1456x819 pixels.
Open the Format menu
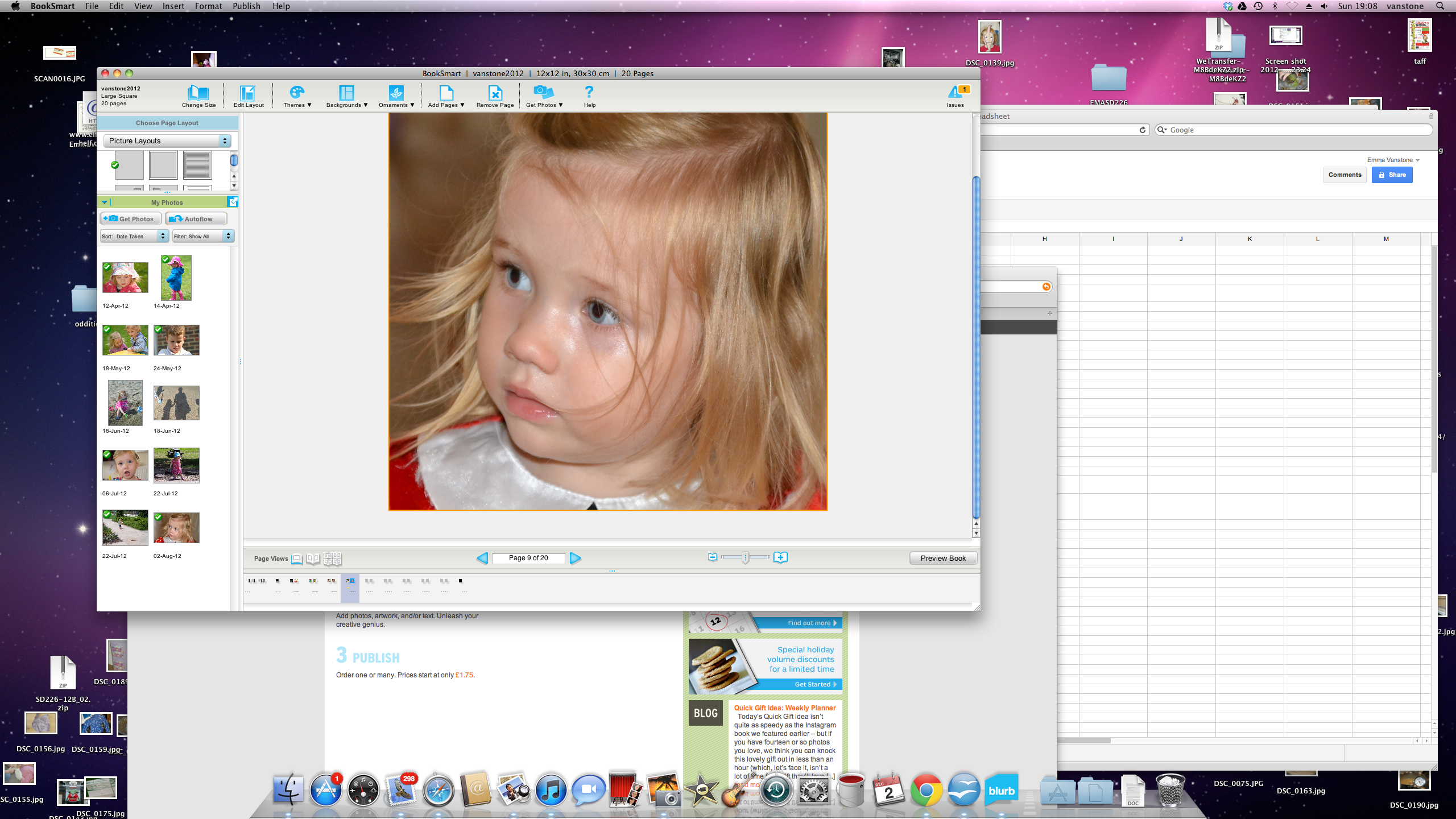pos(208,6)
